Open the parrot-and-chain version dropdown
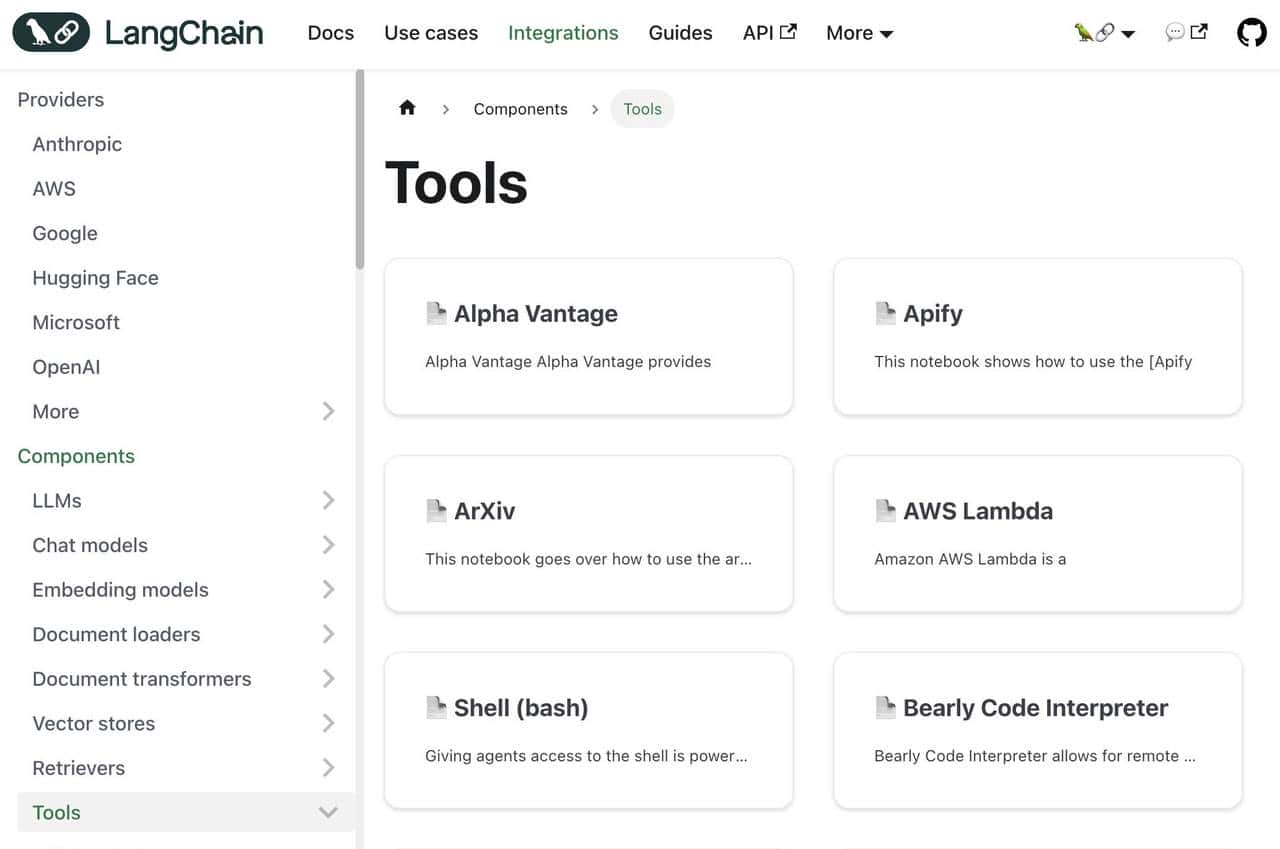Viewport: 1280px width, 849px height. [1105, 32]
